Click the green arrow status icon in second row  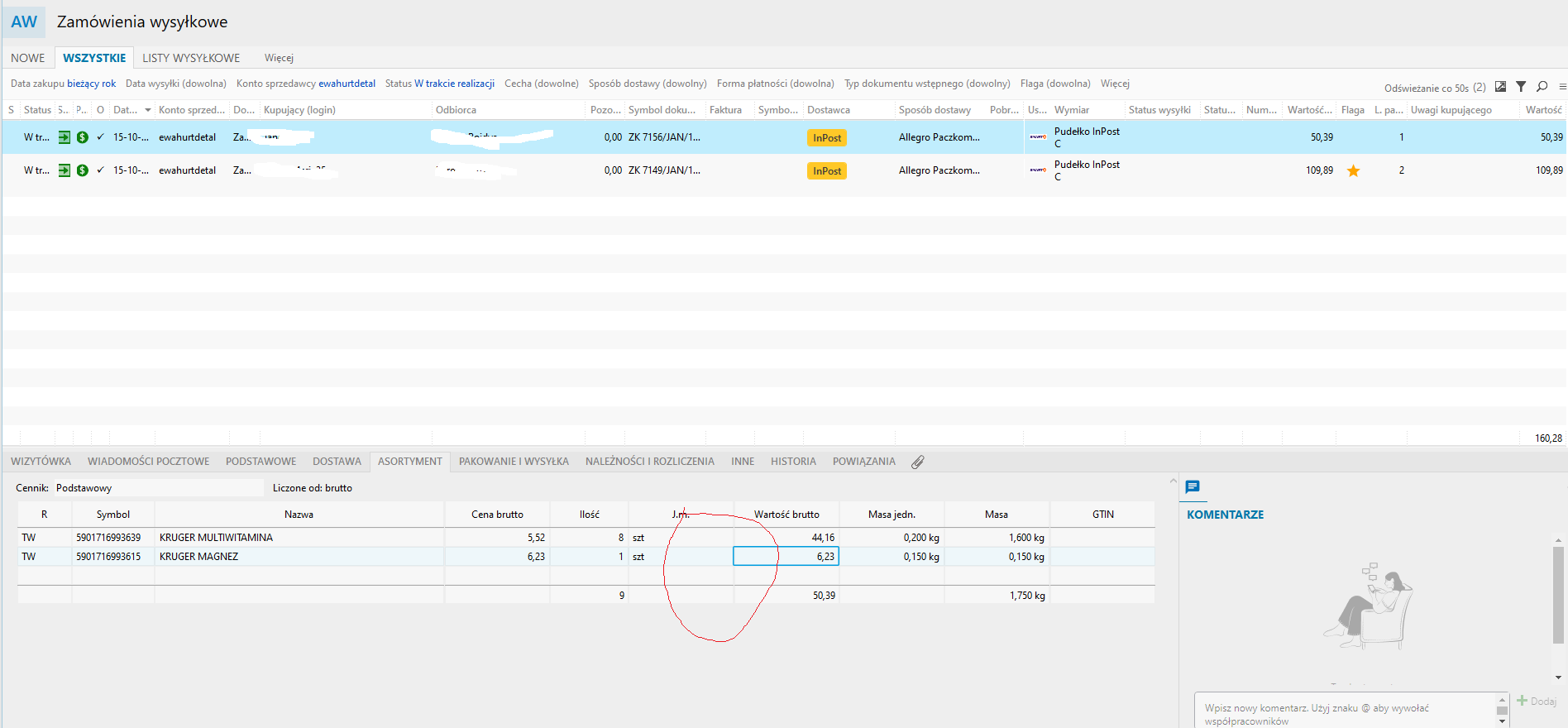pos(65,170)
